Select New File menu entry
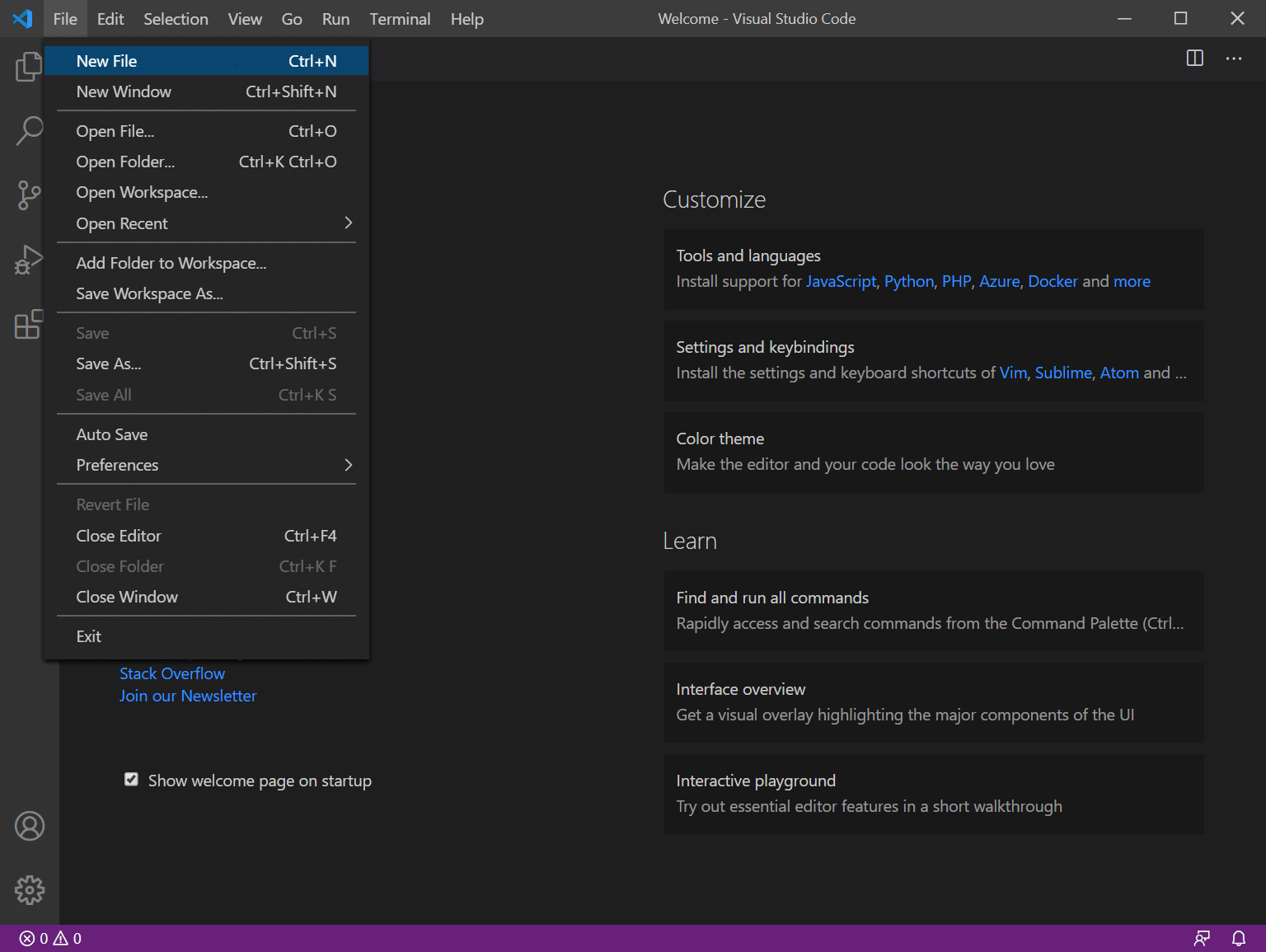 coord(206,61)
